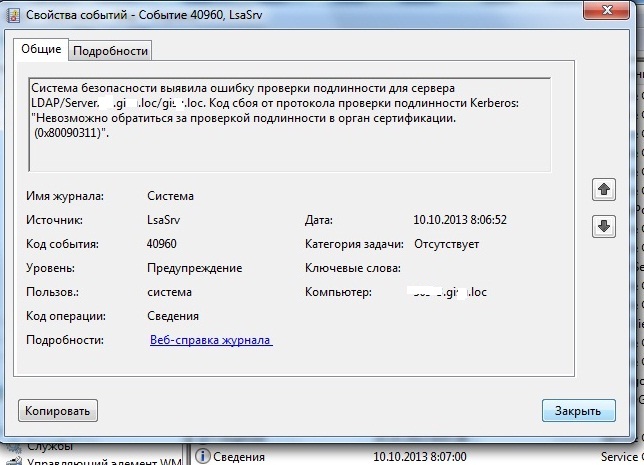Click the Закрыть button

(x=578, y=411)
